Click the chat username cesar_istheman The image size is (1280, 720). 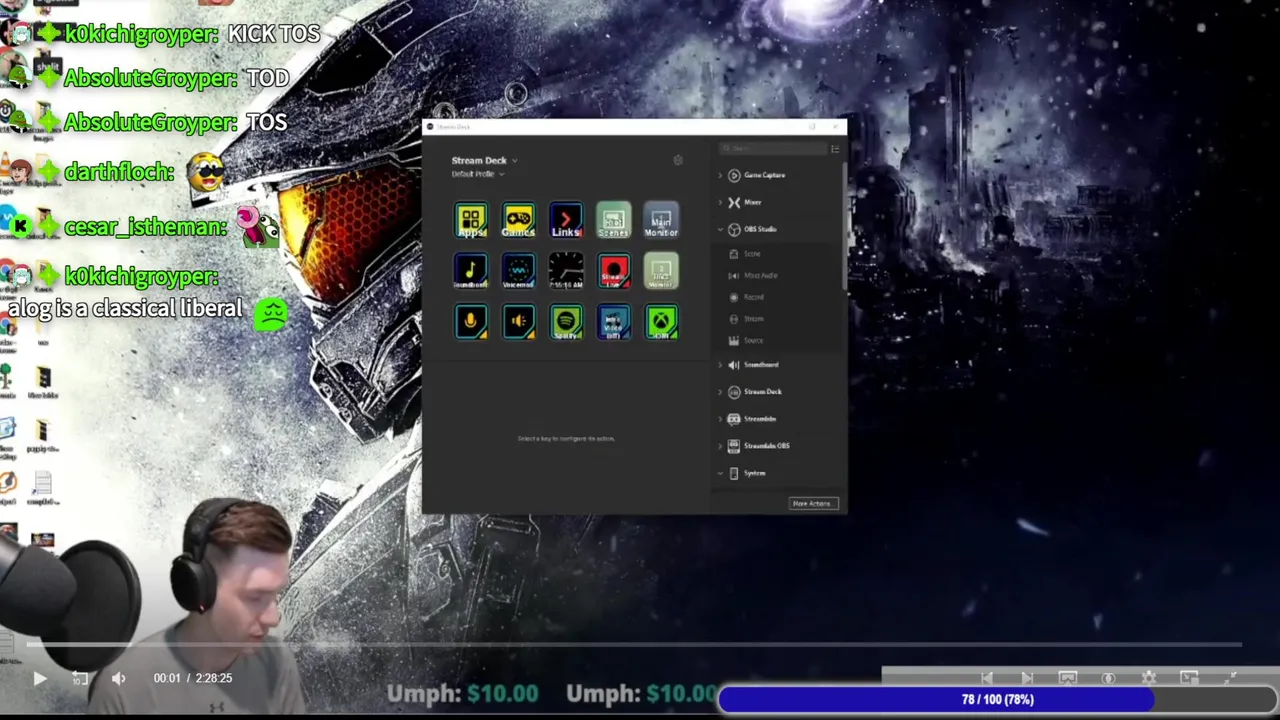pyautogui.click(x=146, y=227)
